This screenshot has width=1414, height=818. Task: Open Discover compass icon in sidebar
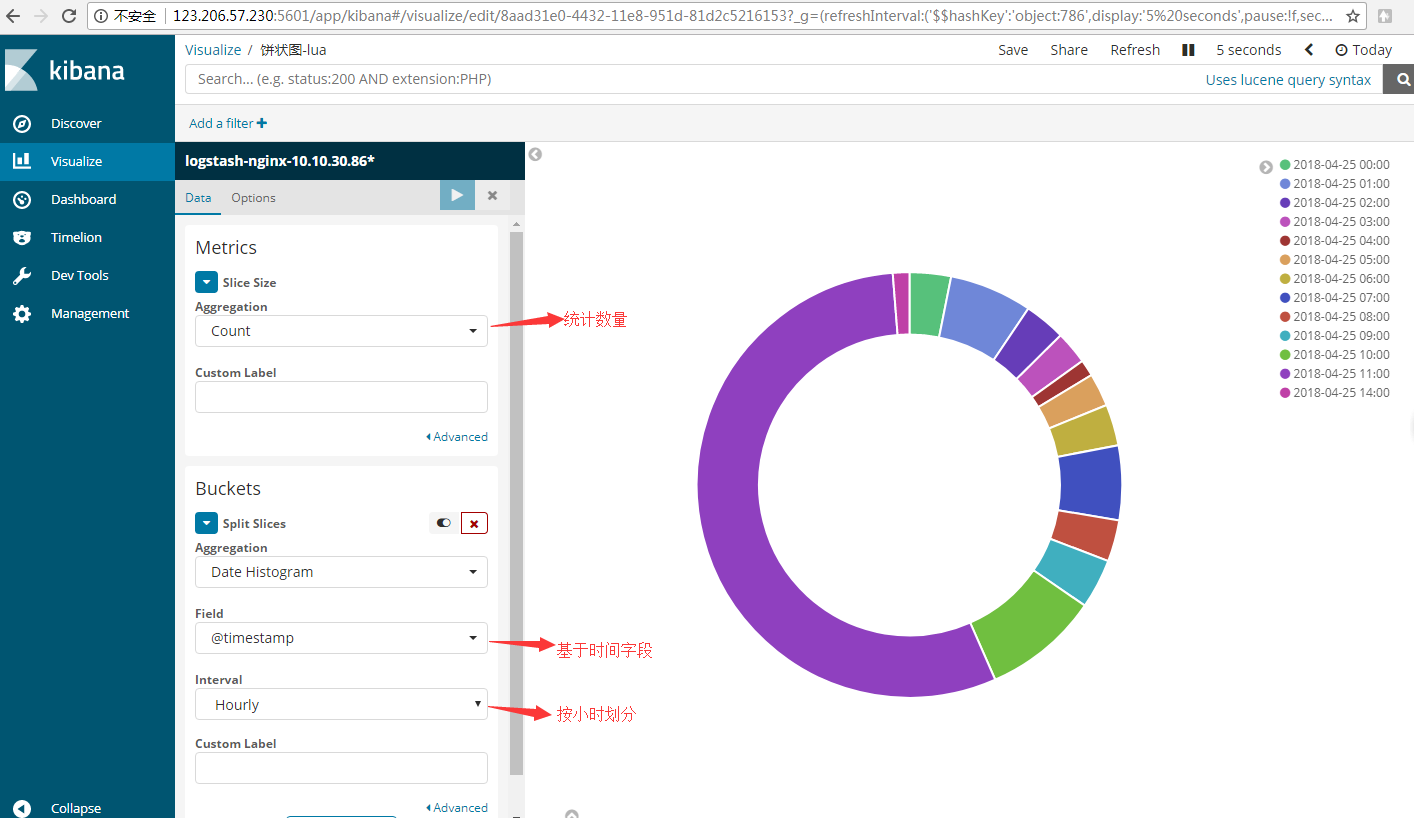coord(22,123)
